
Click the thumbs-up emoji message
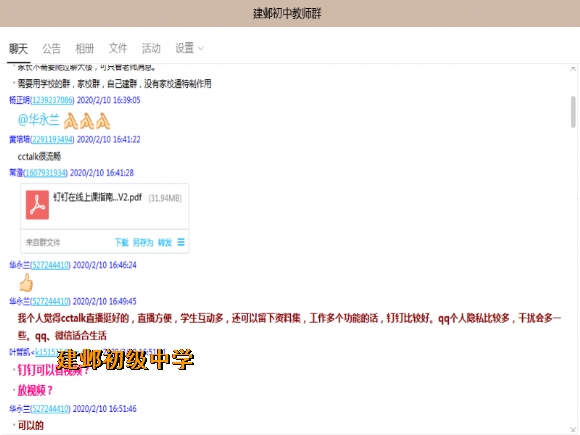pyautogui.click(x=26, y=283)
